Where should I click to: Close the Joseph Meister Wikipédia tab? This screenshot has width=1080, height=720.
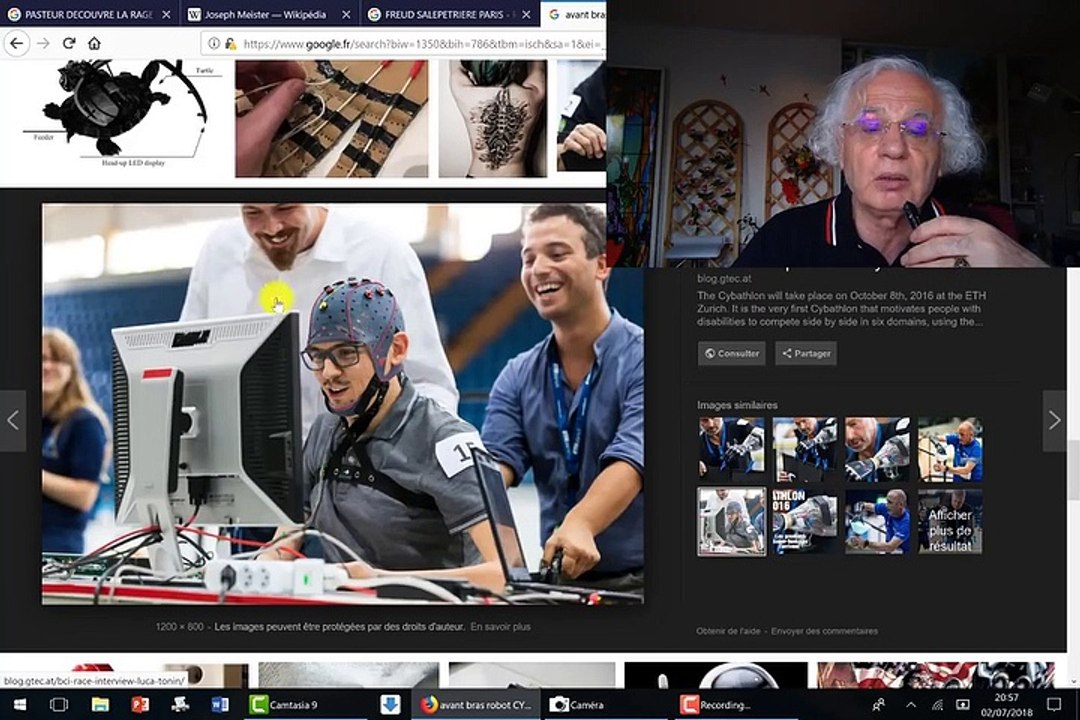click(x=346, y=14)
